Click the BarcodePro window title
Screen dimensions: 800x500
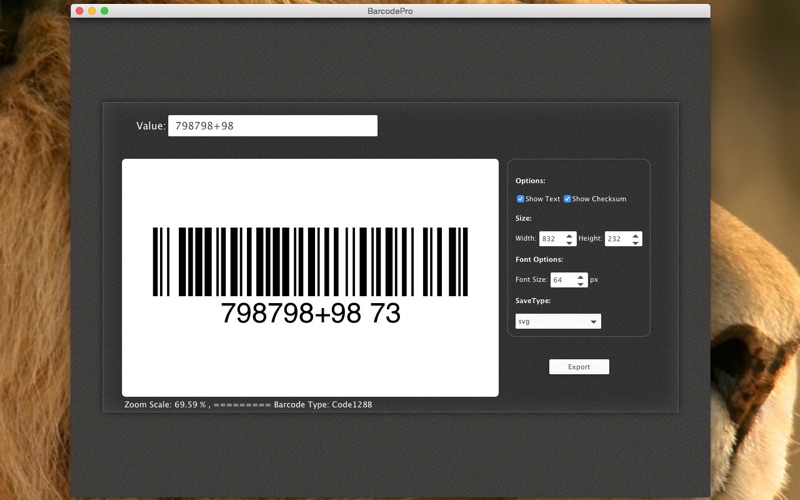tap(390, 11)
